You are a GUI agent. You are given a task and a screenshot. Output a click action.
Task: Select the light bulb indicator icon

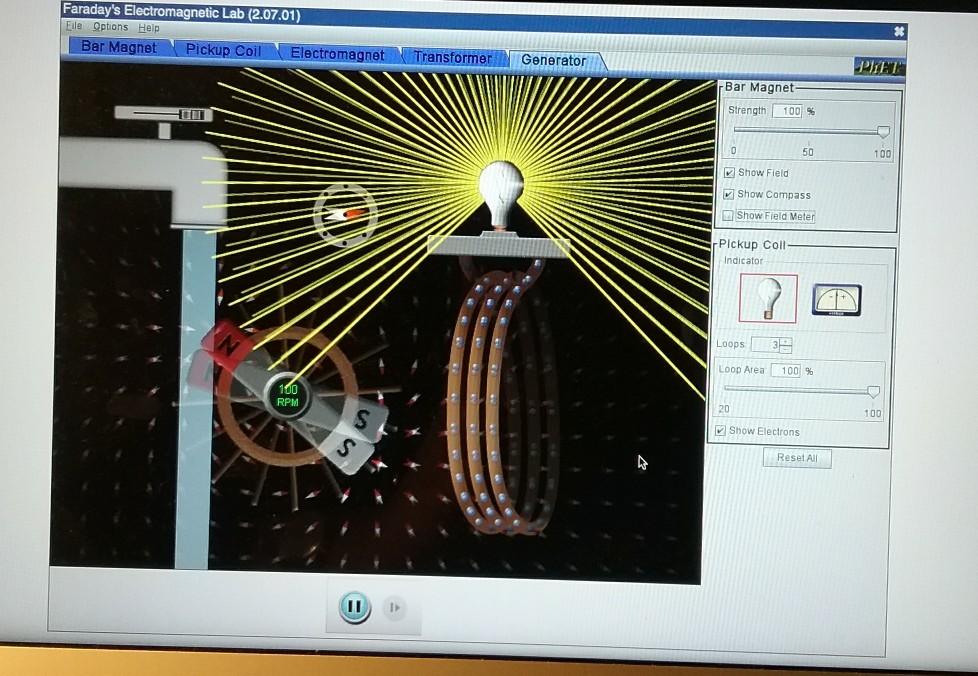point(767,297)
